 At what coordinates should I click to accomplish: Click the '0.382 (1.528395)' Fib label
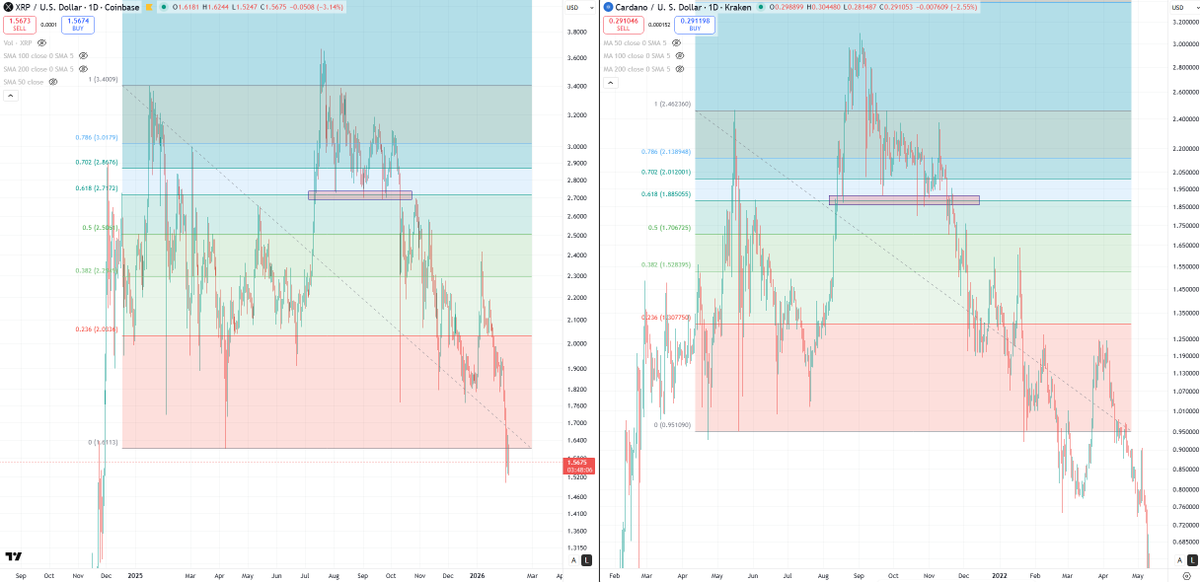[666, 265]
